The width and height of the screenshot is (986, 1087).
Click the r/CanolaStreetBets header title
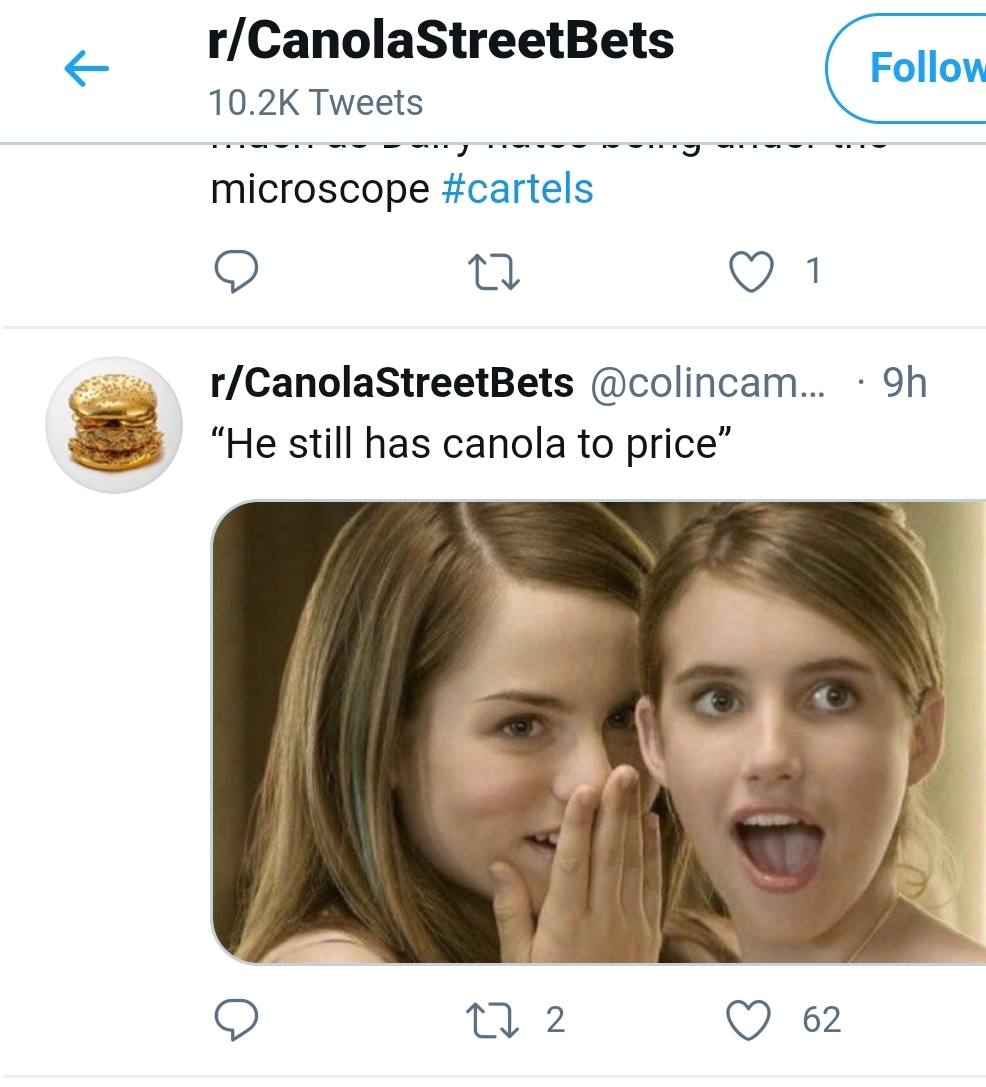click(440, 40)
